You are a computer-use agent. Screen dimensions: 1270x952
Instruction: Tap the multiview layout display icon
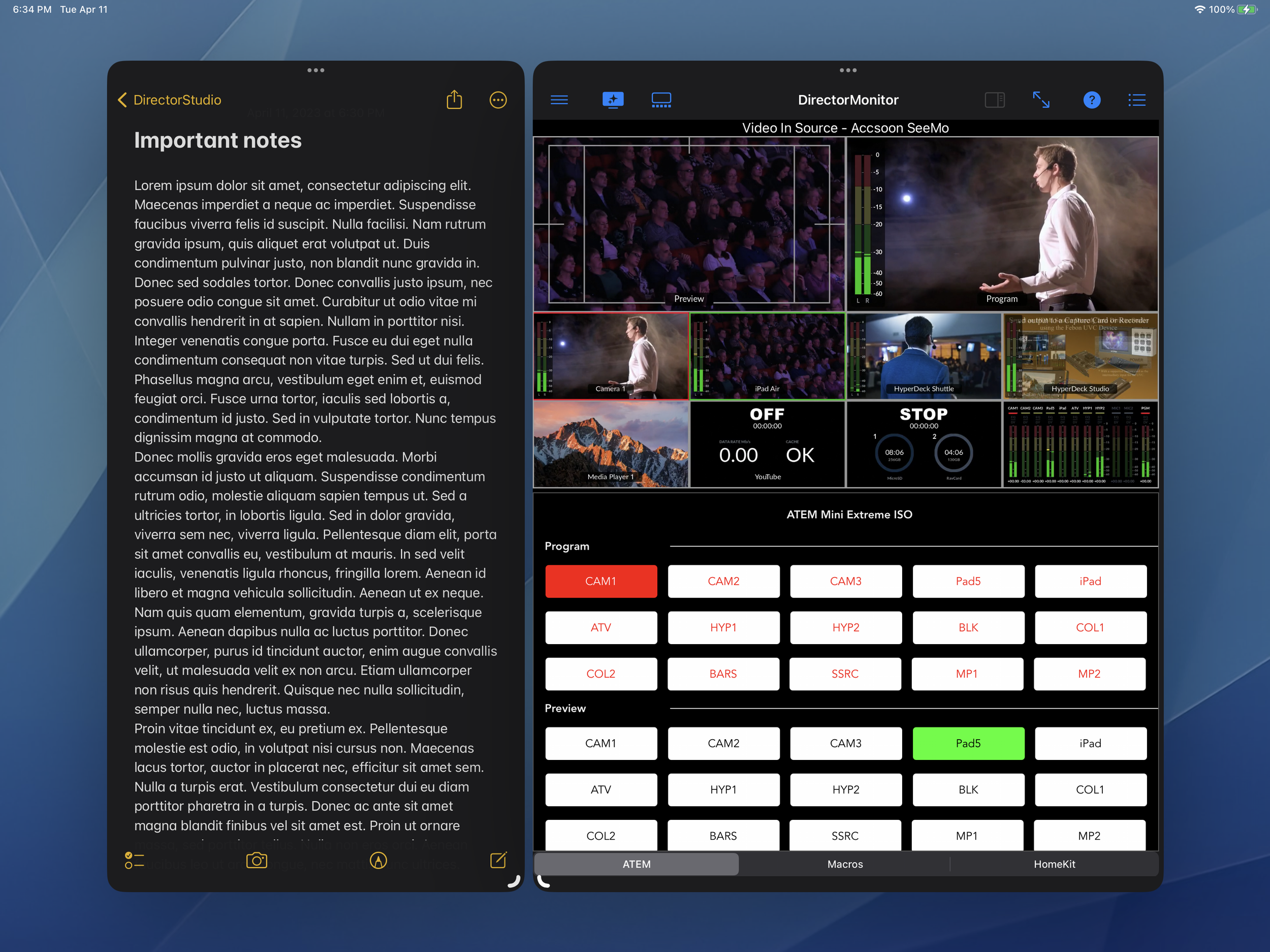pyautogui.click(x=661, y=100)
